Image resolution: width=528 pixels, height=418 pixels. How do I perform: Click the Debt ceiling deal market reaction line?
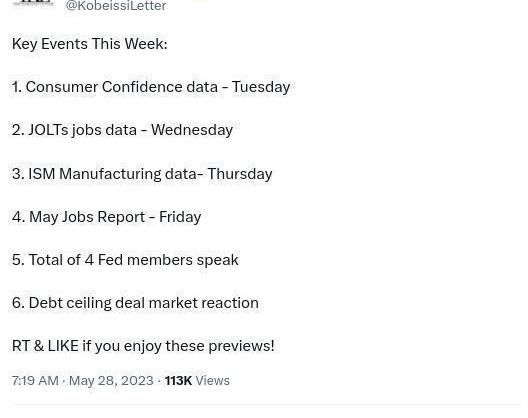(135, 303)
